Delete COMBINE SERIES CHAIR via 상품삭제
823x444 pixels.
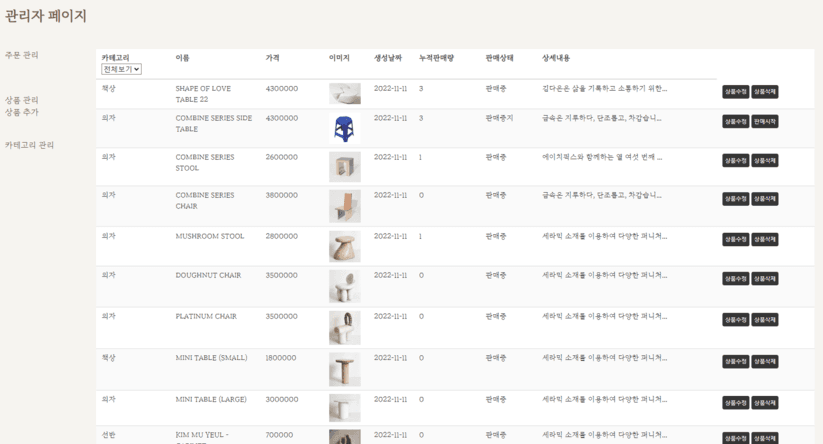765,199
